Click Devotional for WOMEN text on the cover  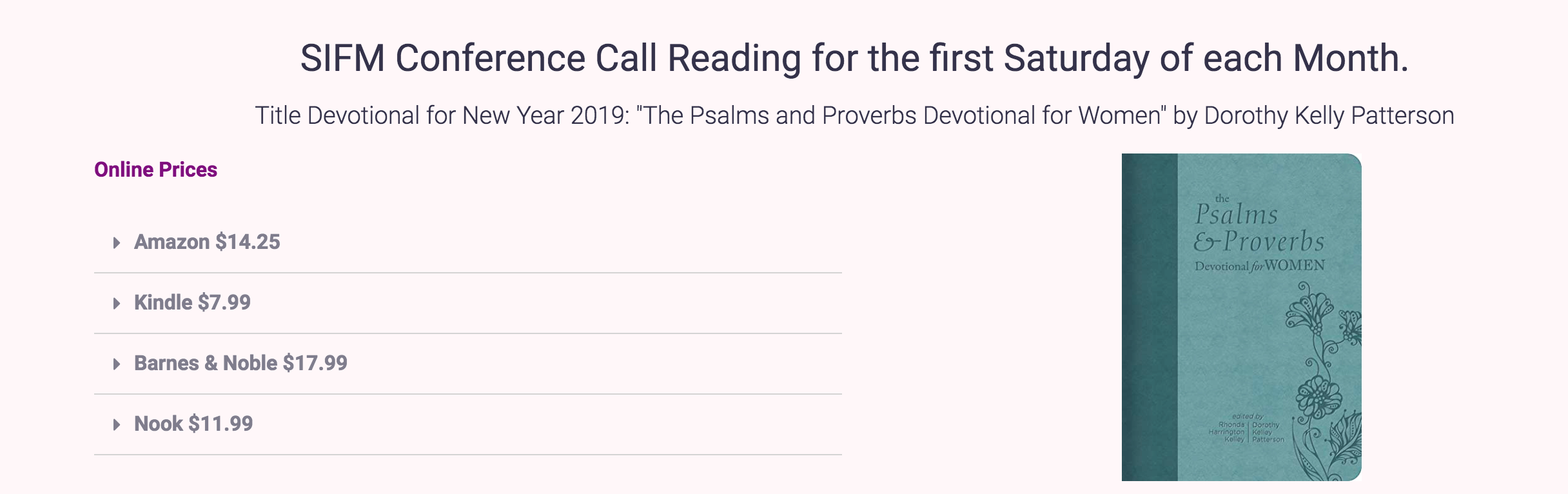click(x=1260, y=266)
